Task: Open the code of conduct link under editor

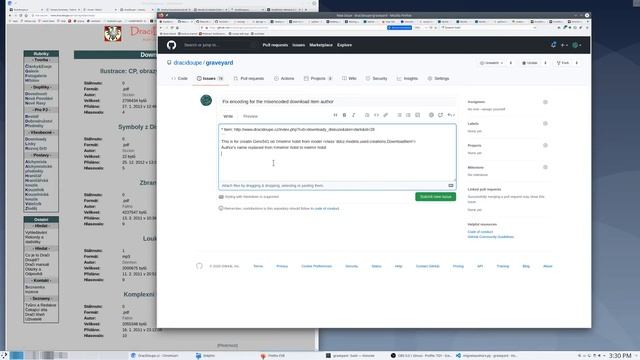Action: (327, 209)
